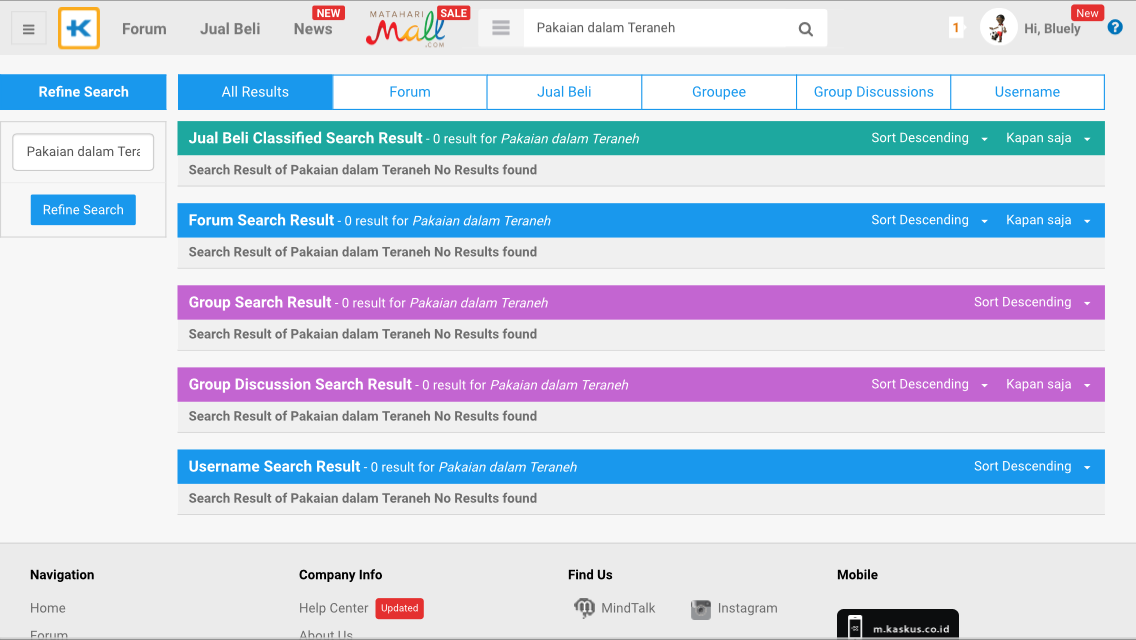Click the red Updated badge next to Help Center

point(399,608)
